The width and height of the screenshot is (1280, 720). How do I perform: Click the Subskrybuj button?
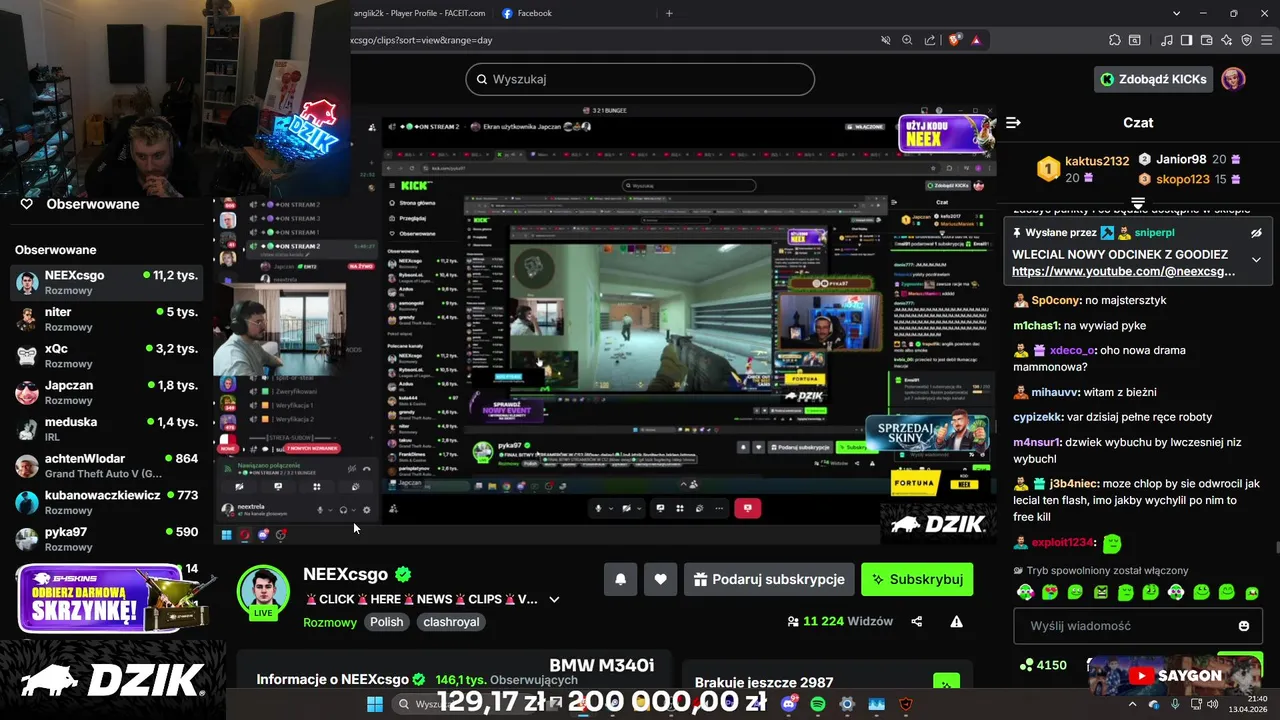click(x=917, y=579)
